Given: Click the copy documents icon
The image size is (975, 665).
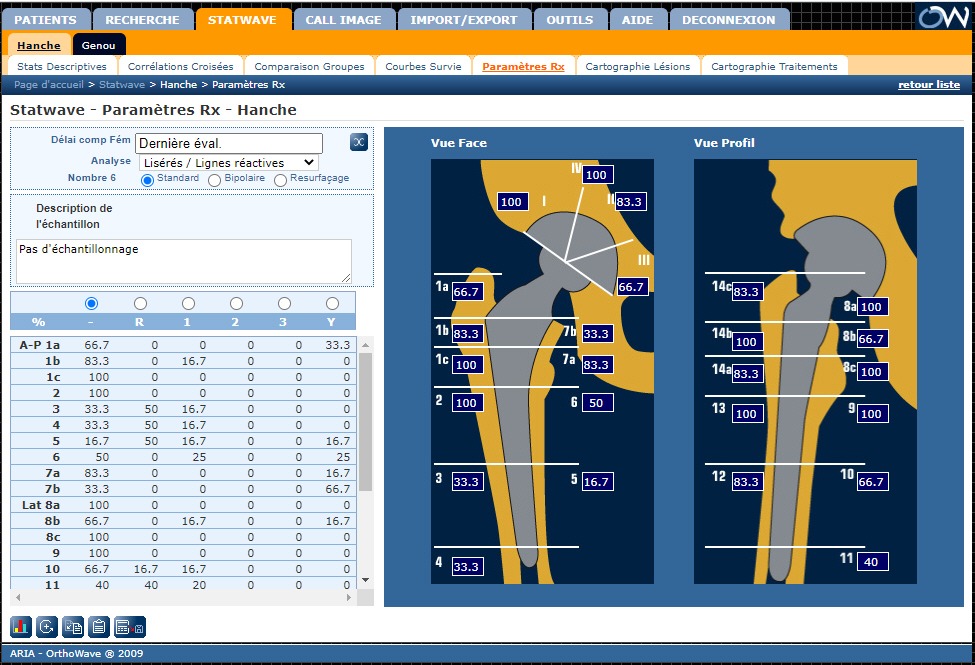Looking at the screenshot, I should 73,626.
